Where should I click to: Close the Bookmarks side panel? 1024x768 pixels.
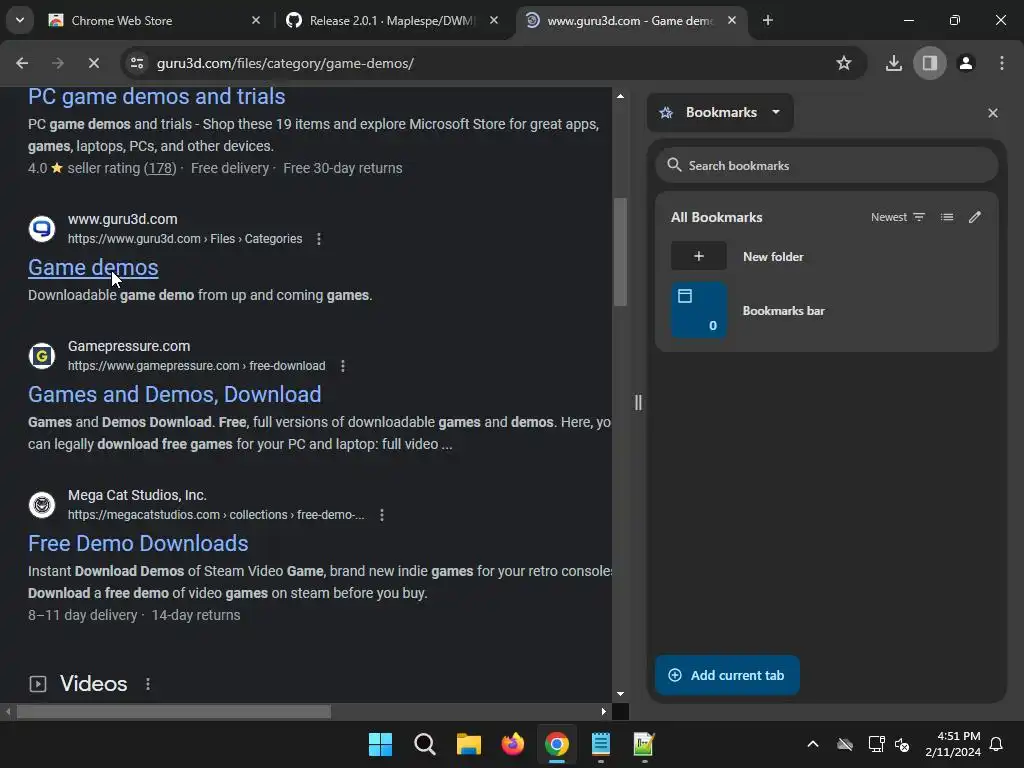(x=993, y=113)
